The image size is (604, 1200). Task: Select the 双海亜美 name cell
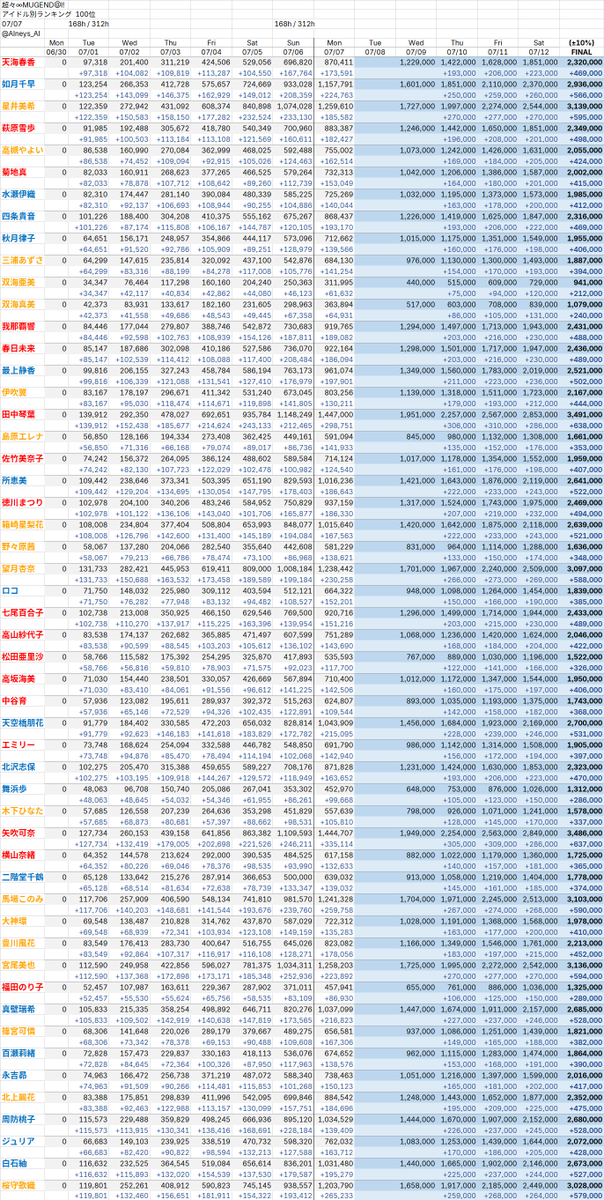tap(21, 280)
